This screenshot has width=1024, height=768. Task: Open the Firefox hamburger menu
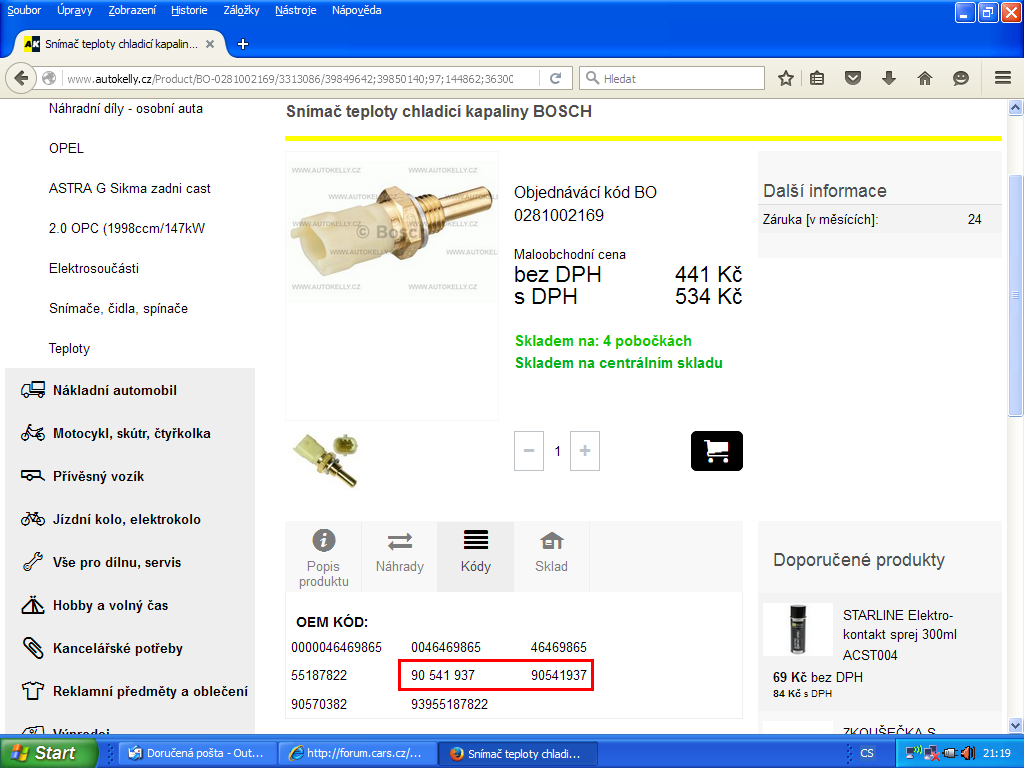1002,78
